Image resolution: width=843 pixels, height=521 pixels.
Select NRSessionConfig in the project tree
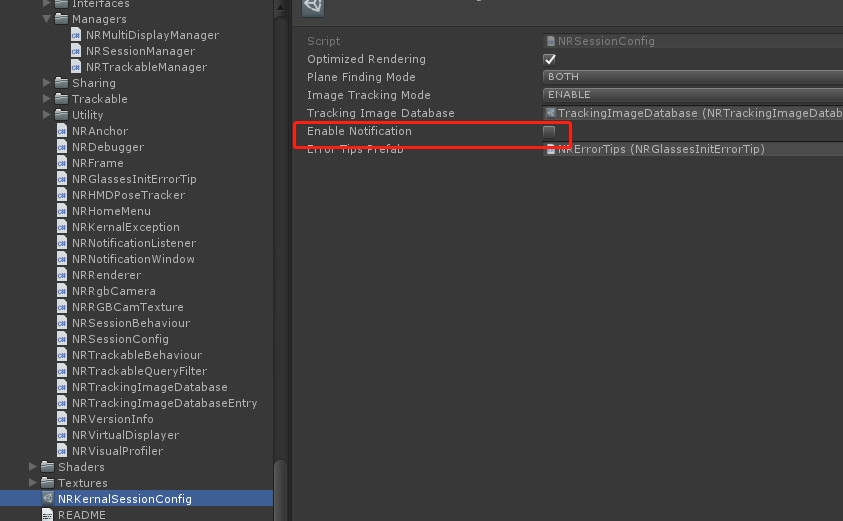point(120,339)
